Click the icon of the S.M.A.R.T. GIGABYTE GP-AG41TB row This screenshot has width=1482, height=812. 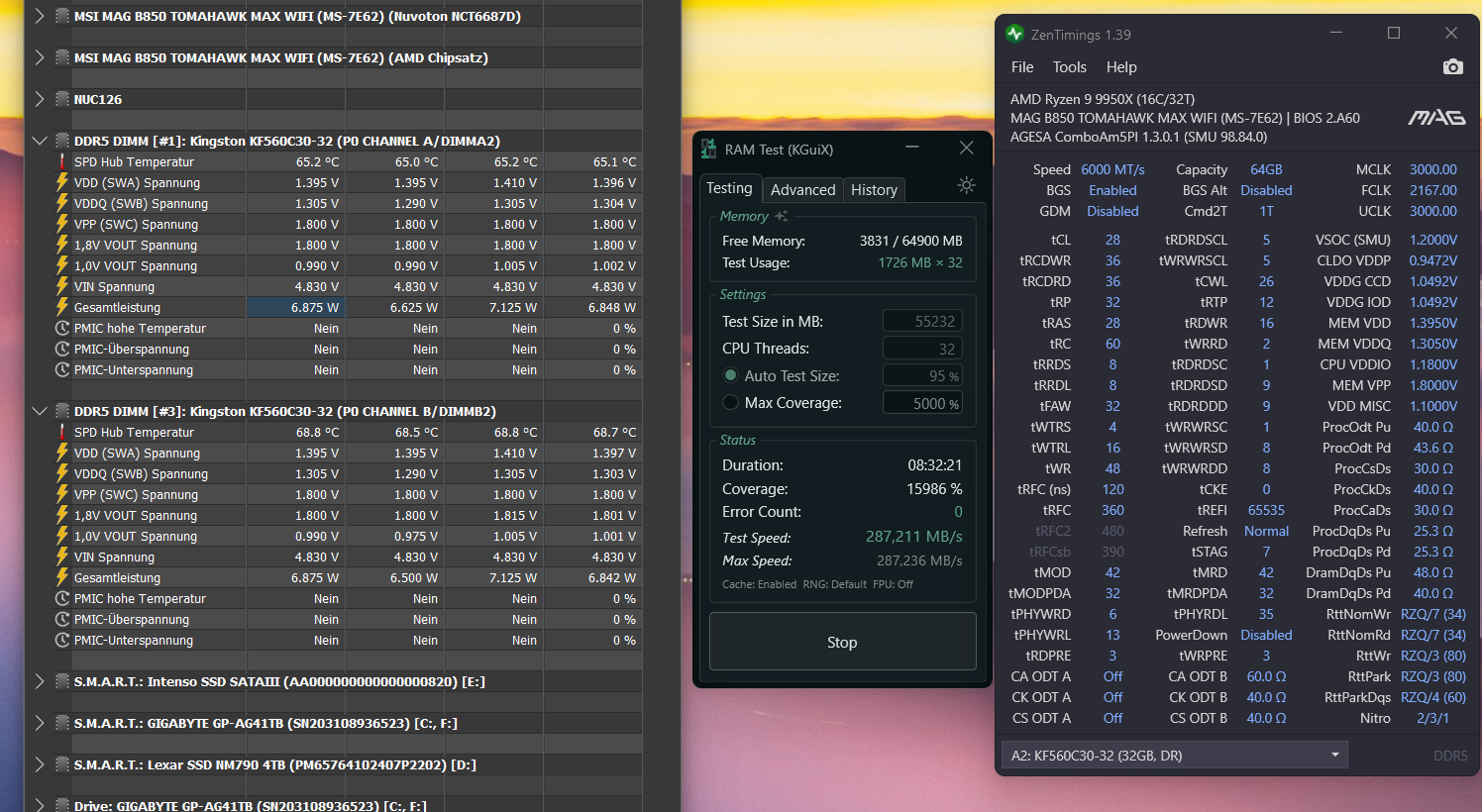[x=61, y=723]
